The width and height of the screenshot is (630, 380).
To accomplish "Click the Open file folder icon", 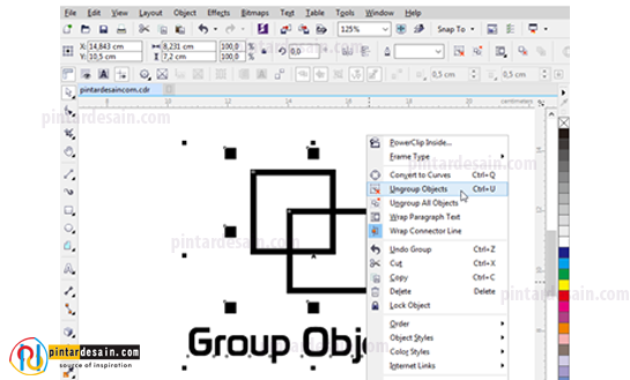I will 85,29.
